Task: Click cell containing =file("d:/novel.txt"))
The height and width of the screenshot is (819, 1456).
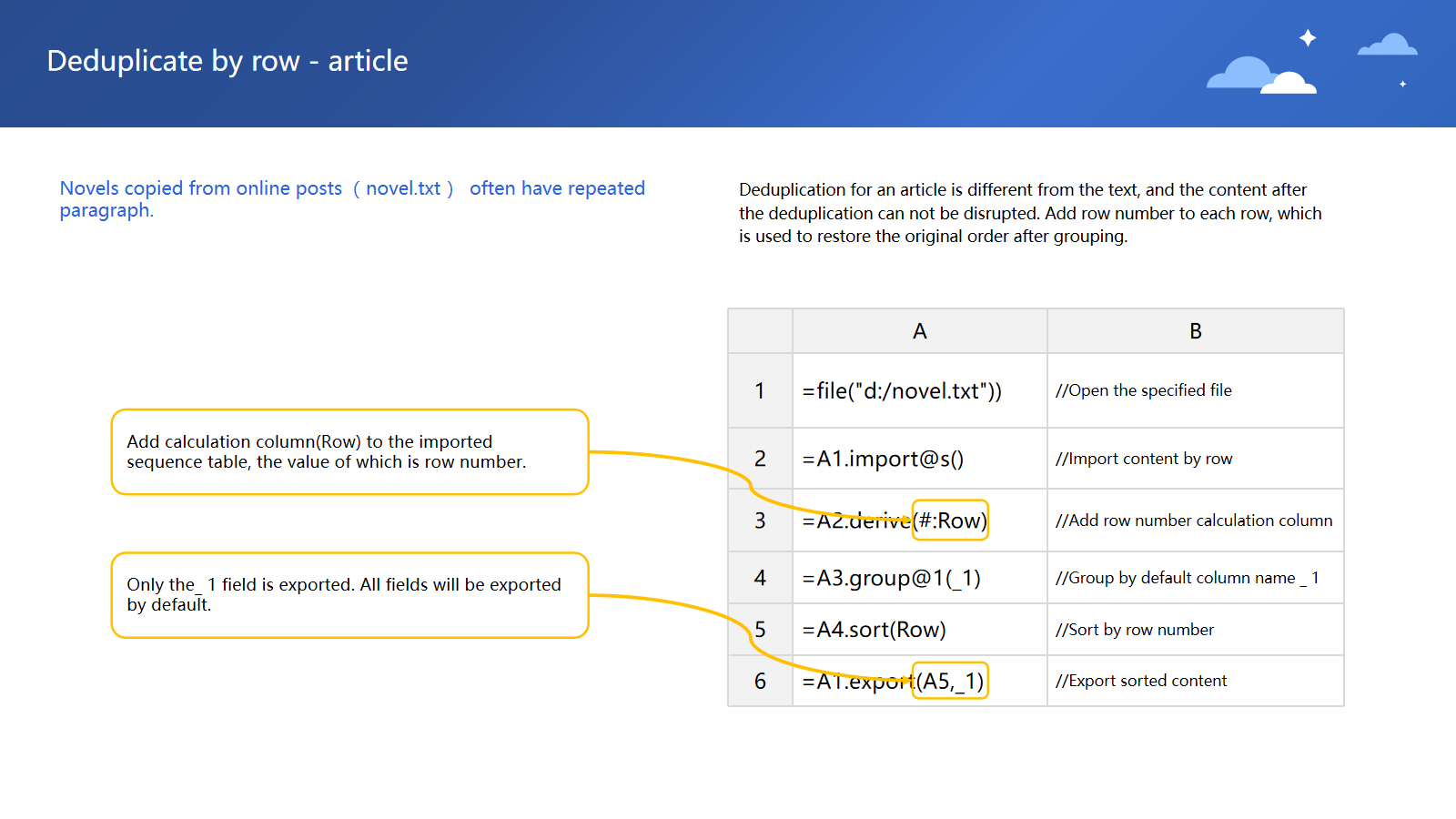Action: click(x=901, y=391)
